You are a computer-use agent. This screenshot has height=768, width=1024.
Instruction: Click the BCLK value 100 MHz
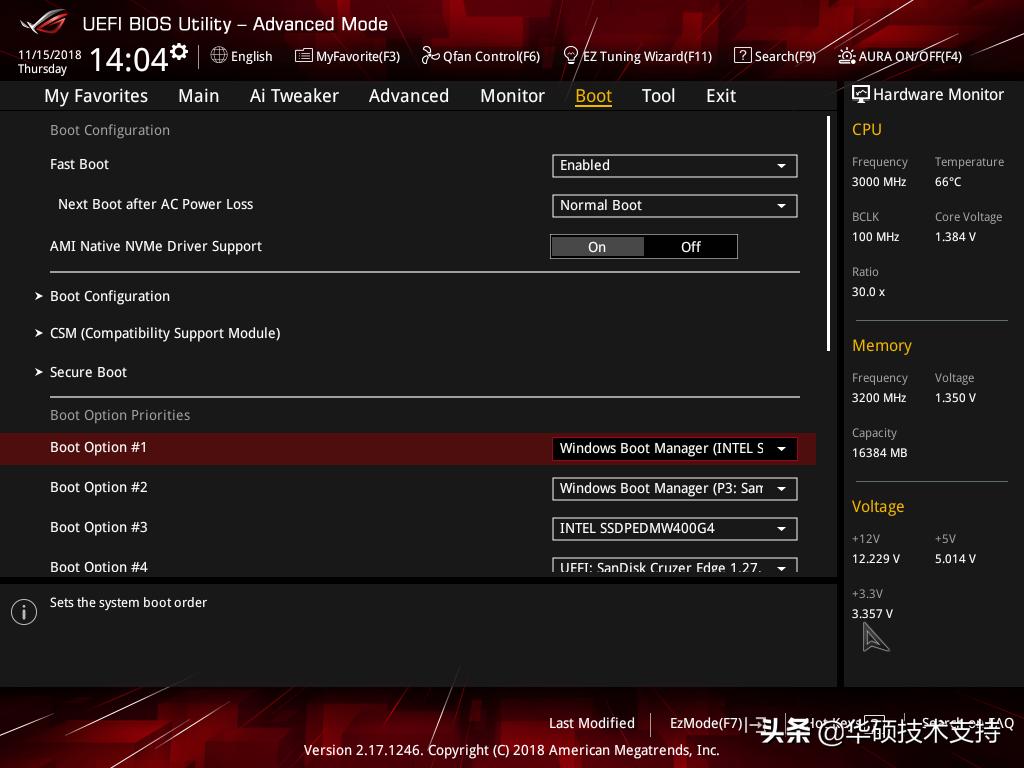(875, 237)
